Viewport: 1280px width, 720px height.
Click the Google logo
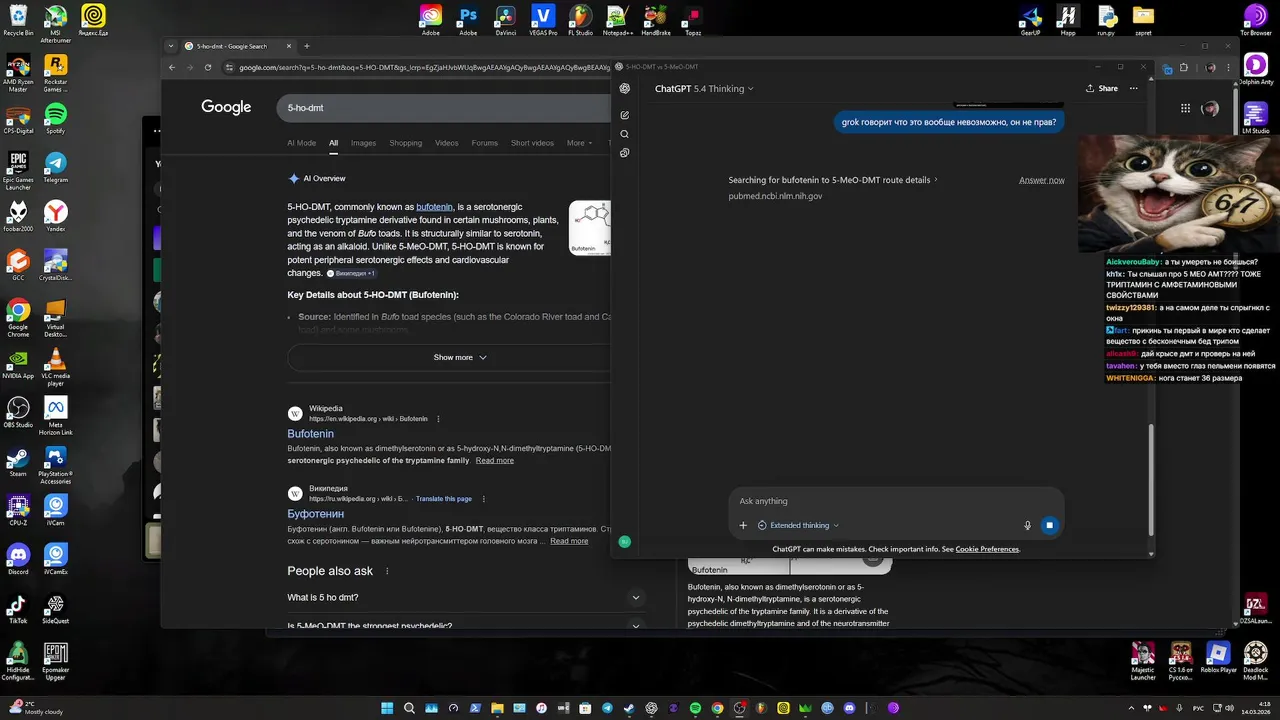226,107
